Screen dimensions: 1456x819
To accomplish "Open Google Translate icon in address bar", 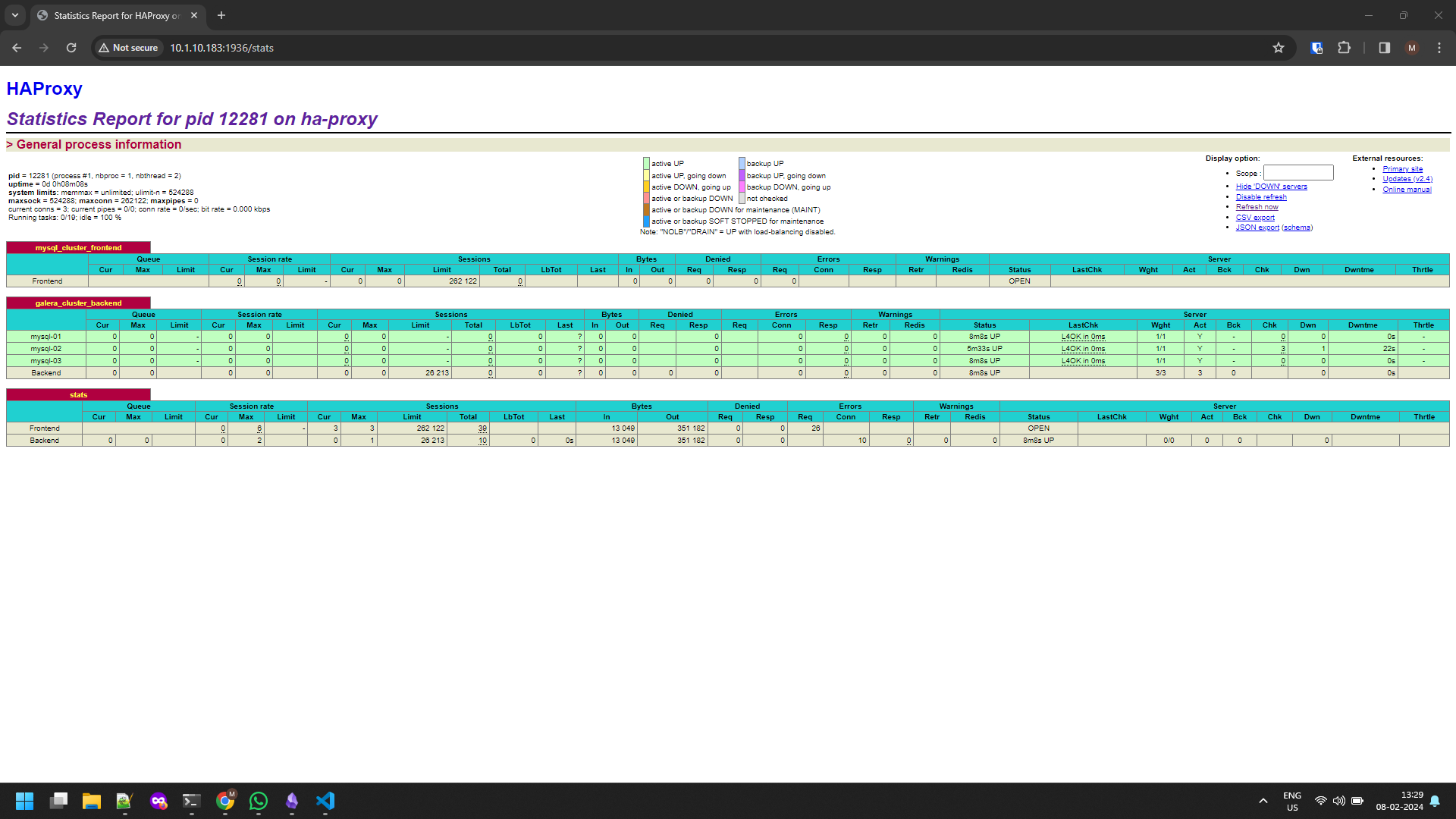I will pyautogui.click(x=1316, y=47).
